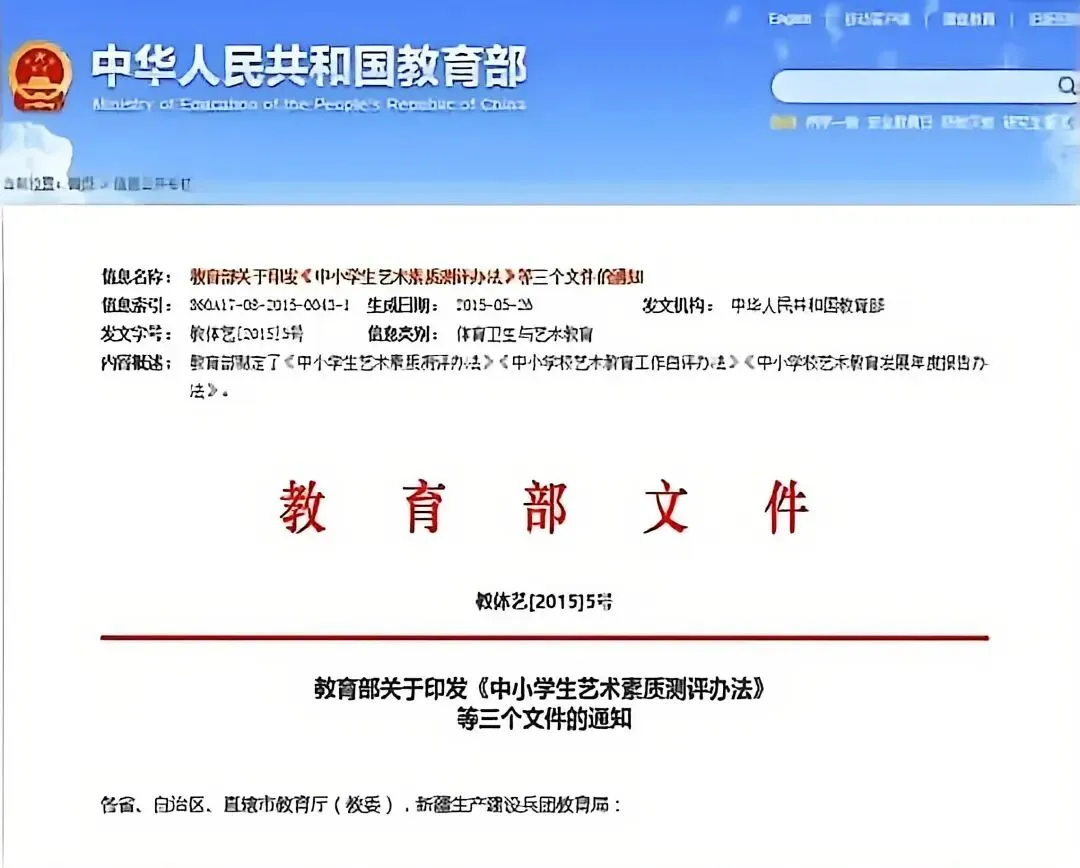Click the 生成日期 value 2015-05-25

[494, 304]
